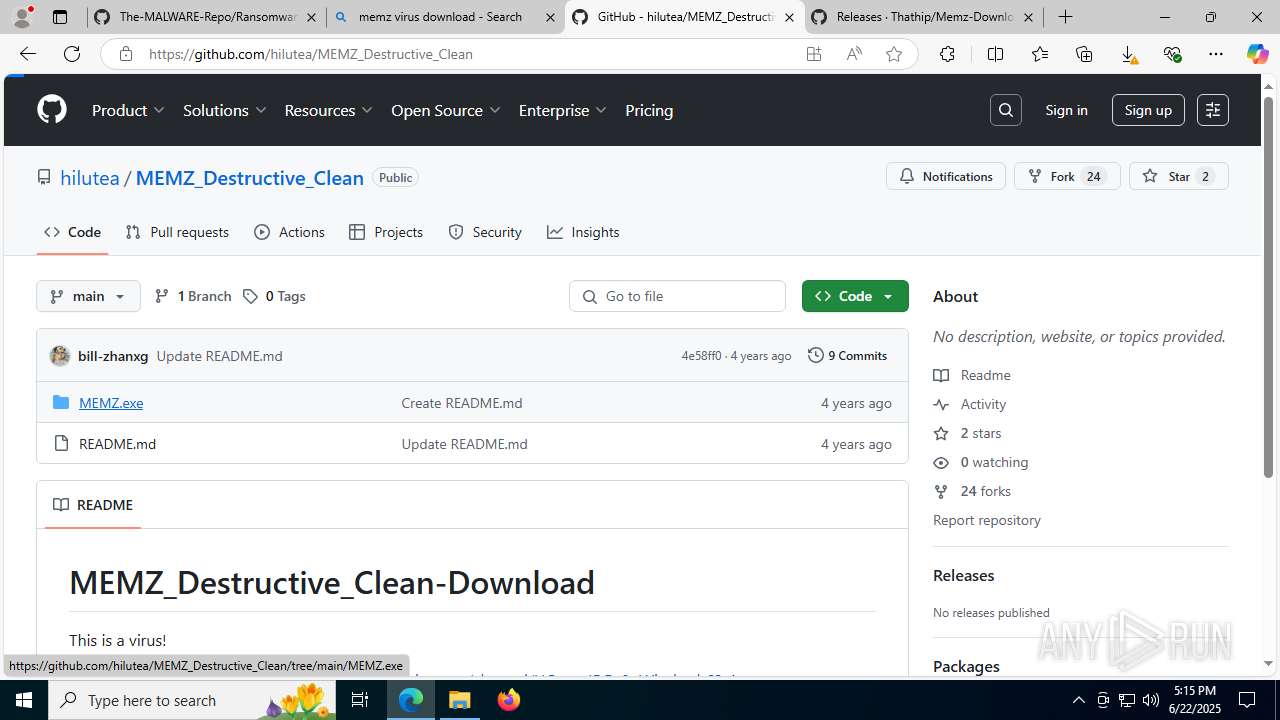The width and height of the screenshot is (1280, 720).
Task: Open the Windows Start menu
Action: [x=24, y=700]
